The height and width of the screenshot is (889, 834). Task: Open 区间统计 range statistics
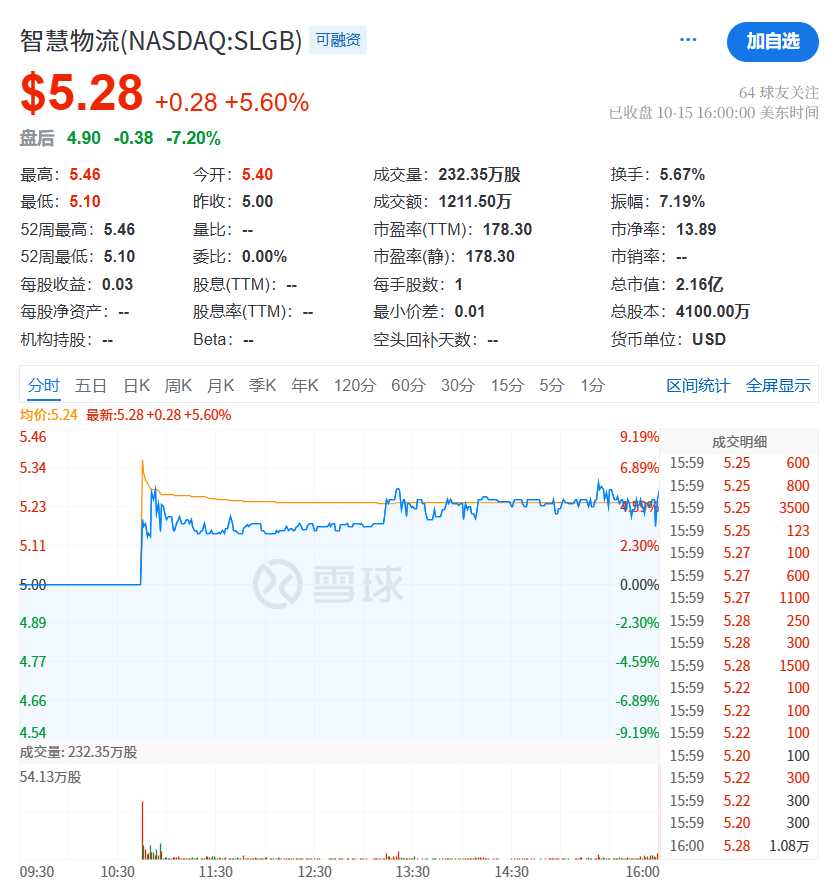[698, 385]
